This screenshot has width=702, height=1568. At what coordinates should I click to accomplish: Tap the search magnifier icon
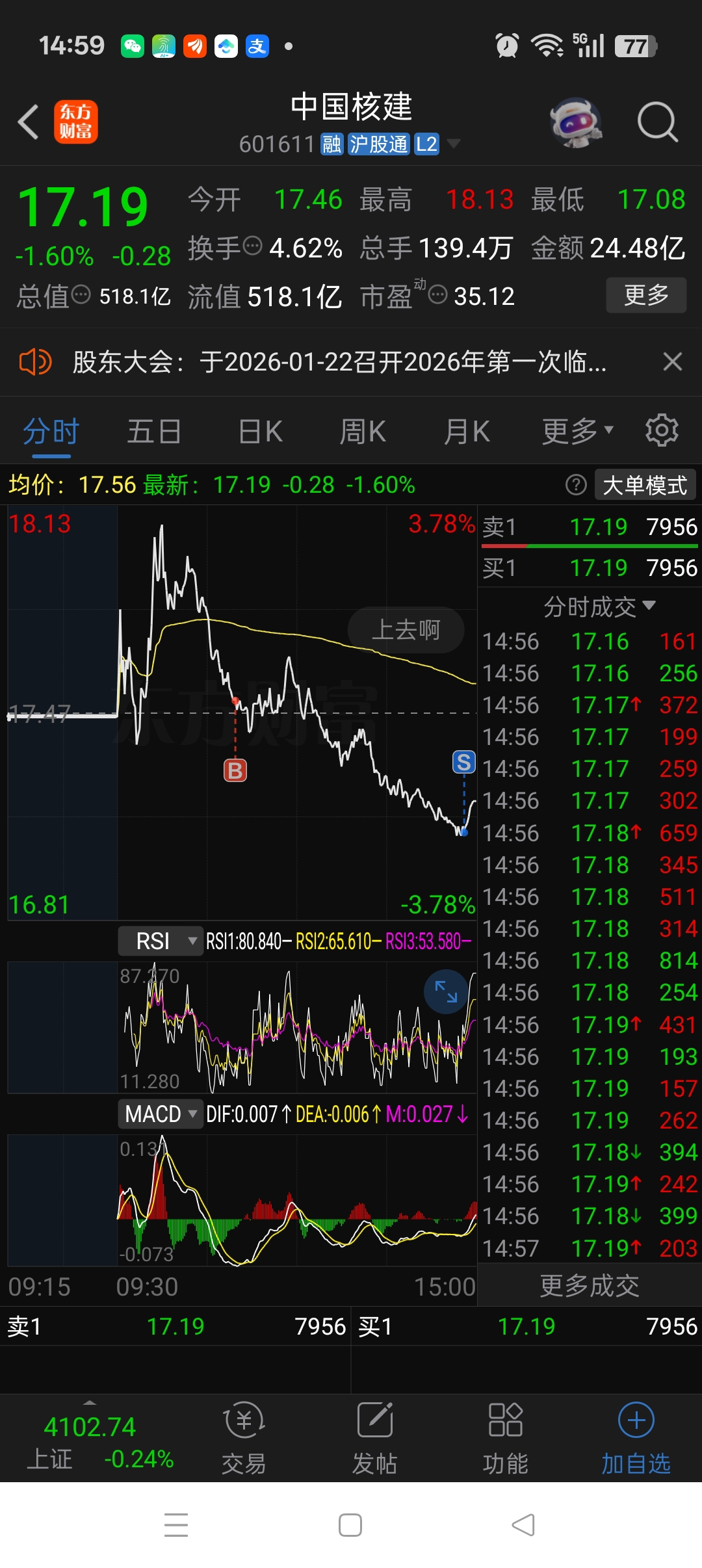point(658,122)
